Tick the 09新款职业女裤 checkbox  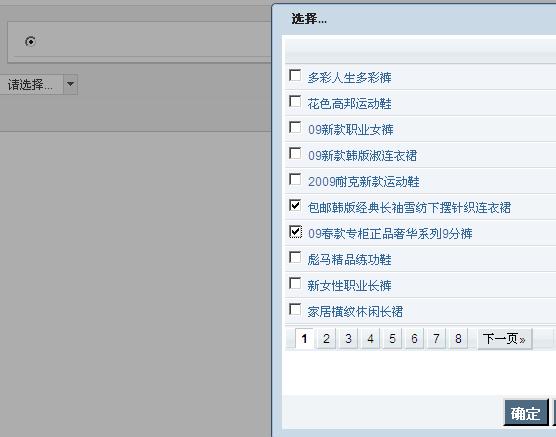click(295, 127)
